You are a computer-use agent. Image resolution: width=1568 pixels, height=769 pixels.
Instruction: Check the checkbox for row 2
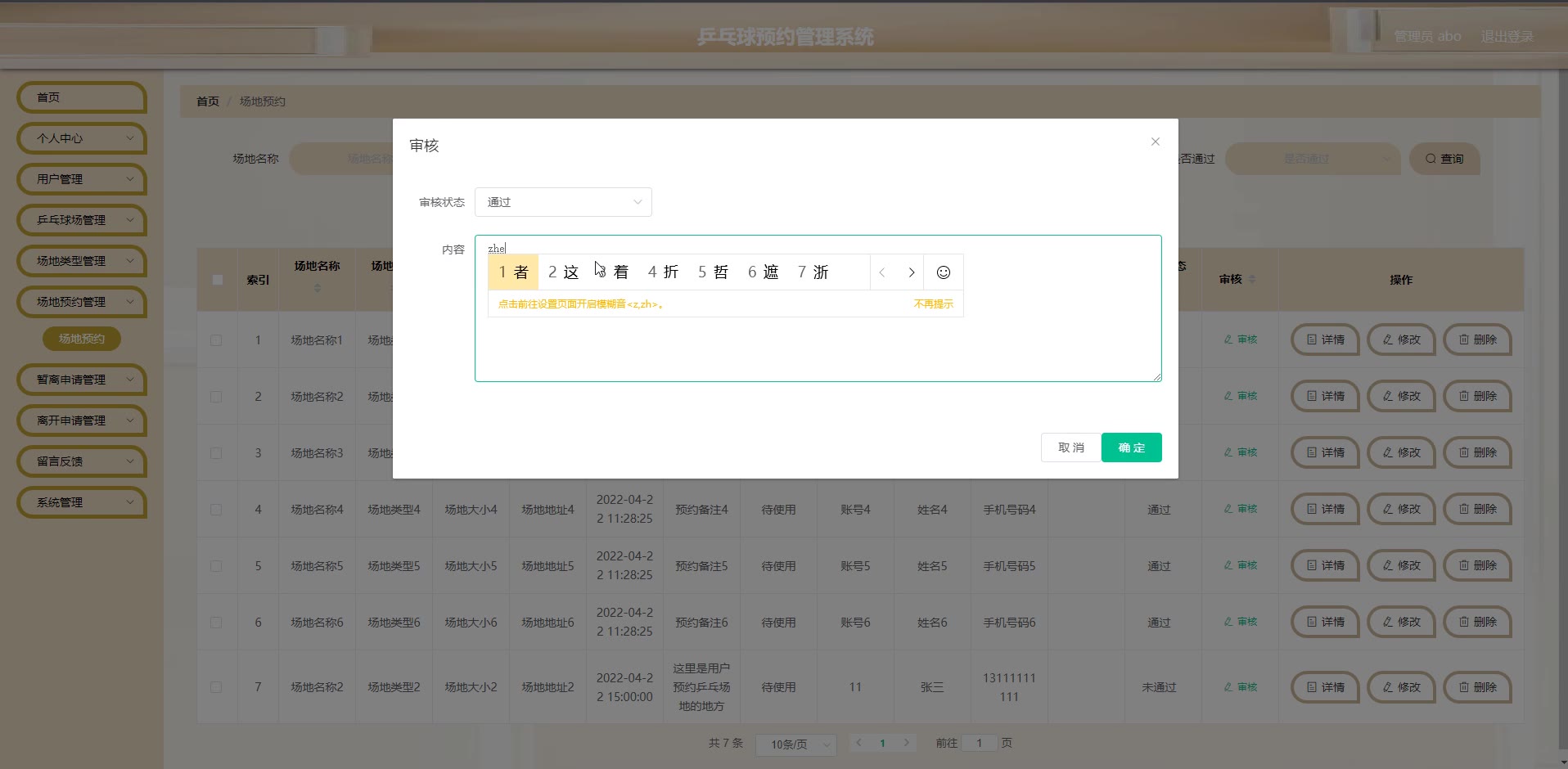(x=216, y=397)
